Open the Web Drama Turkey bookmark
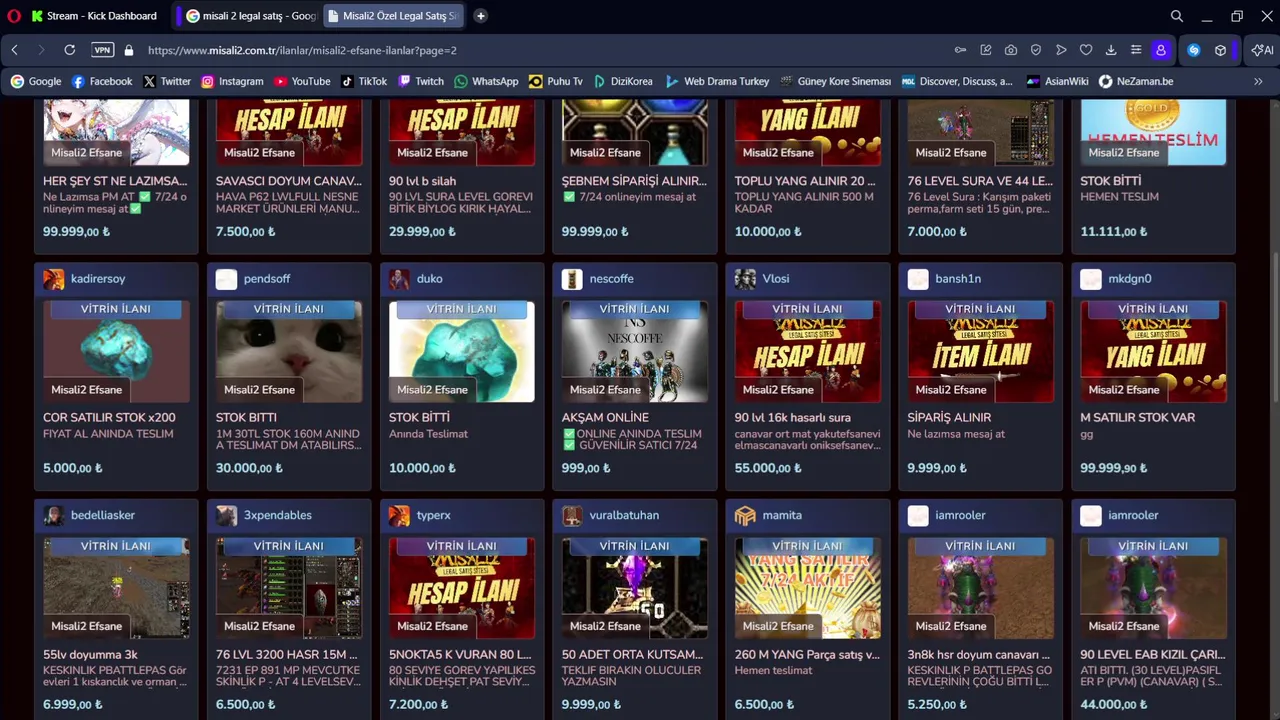 (x=717, y=81)
